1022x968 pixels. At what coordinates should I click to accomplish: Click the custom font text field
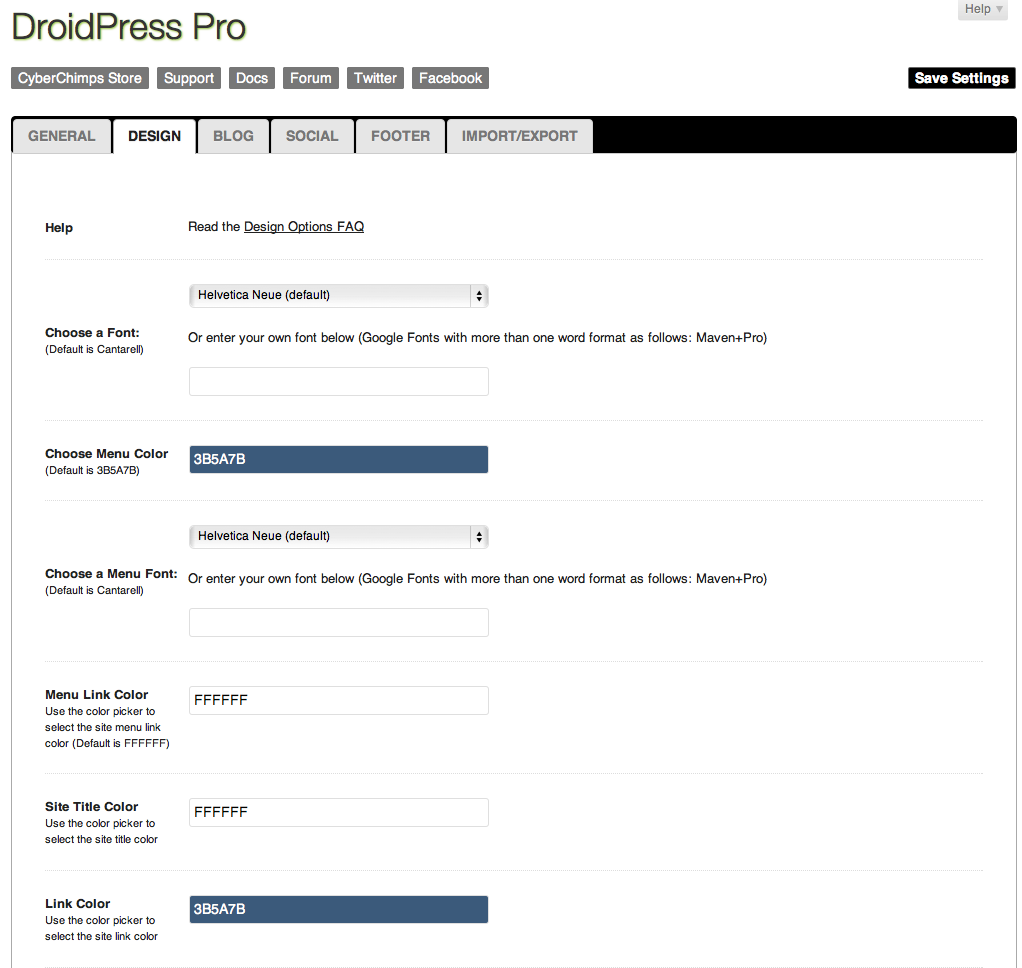coord(339,381)
